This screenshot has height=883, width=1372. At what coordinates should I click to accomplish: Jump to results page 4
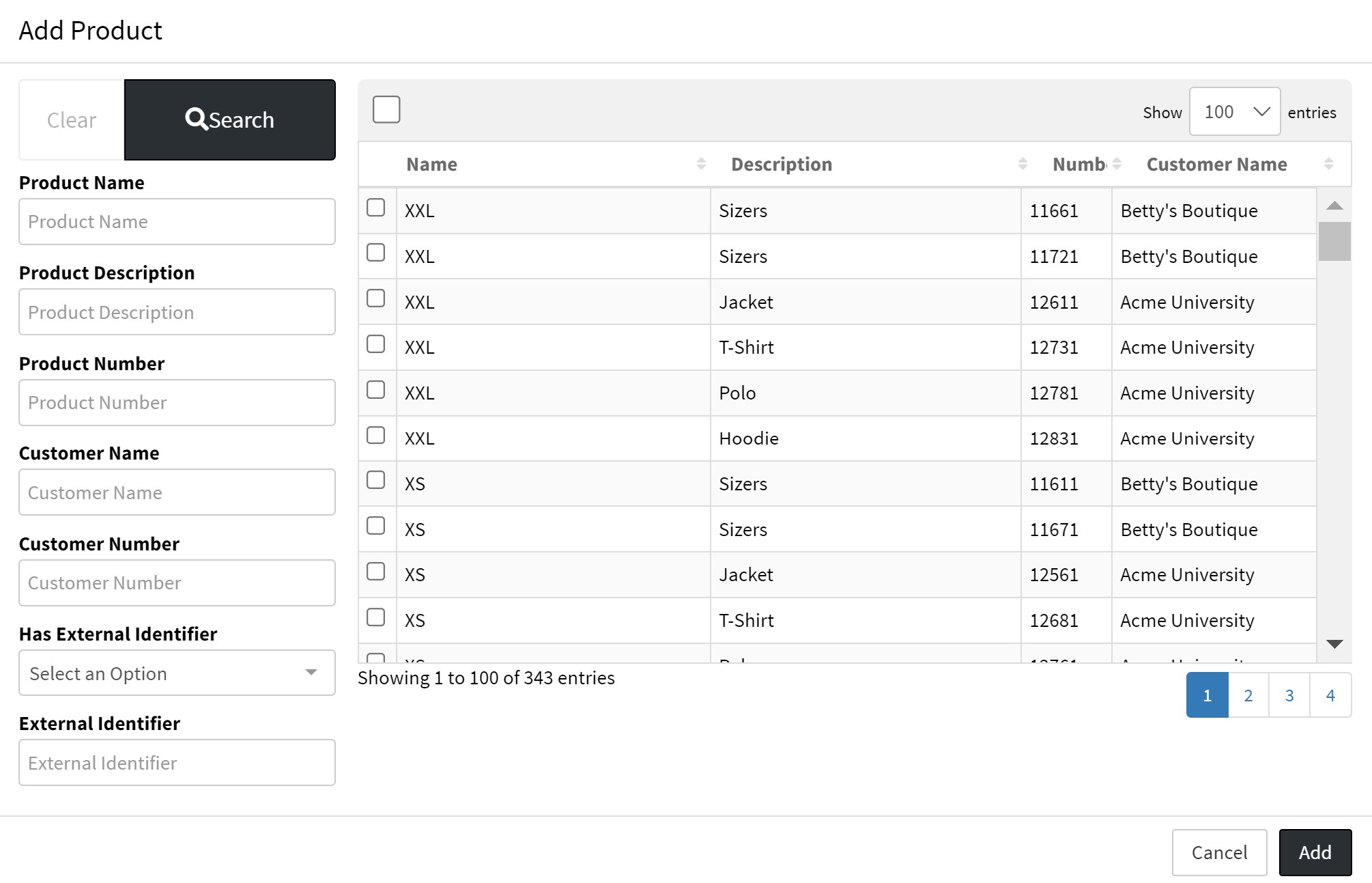tap(1330, 695)
